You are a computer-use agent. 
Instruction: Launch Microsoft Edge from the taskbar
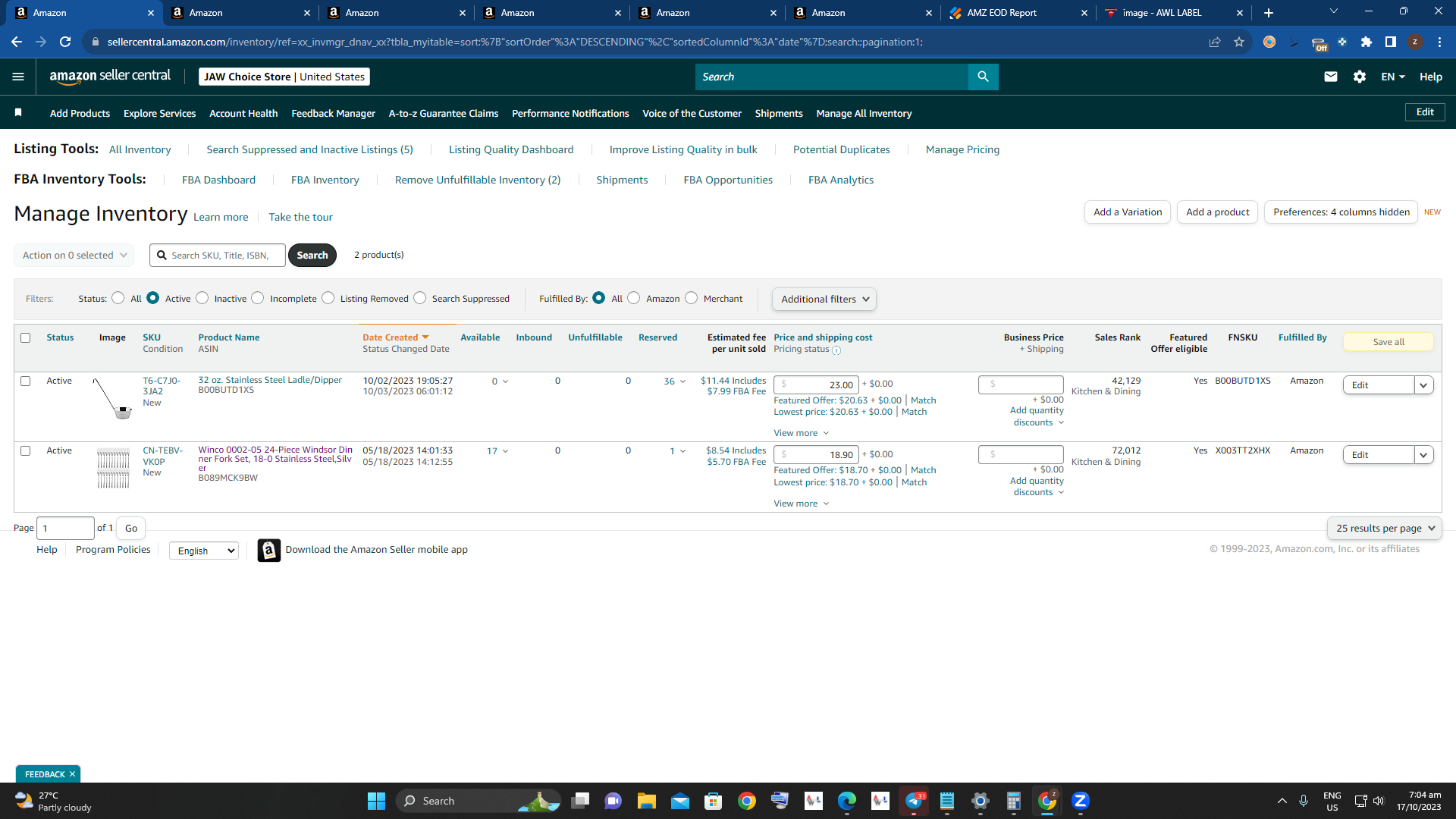tap(846, 801)
